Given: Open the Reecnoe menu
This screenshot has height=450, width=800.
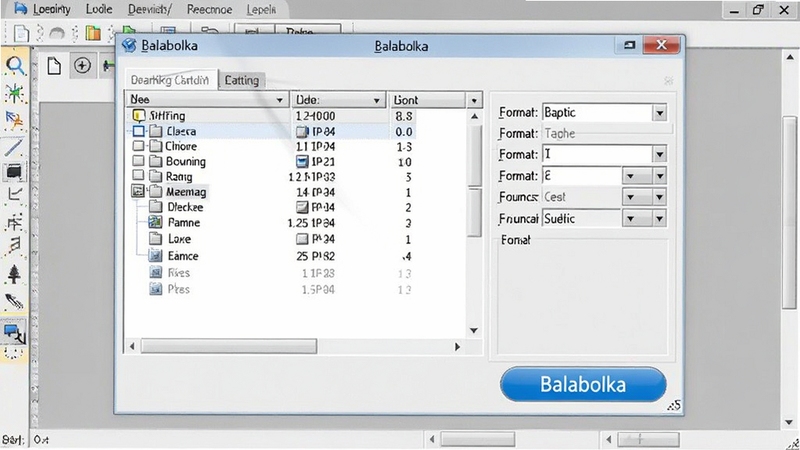Looking at the screenshot, I should (x=209, y=9).
